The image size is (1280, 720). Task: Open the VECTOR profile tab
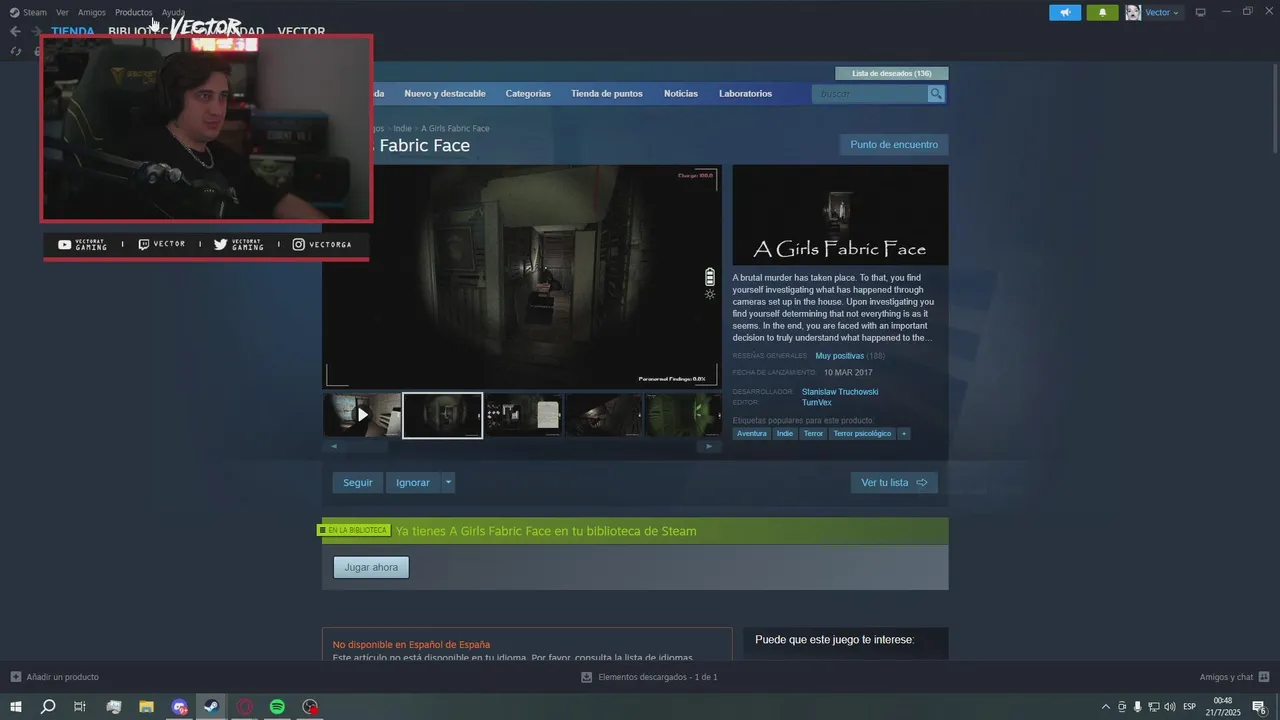(301, 31)
